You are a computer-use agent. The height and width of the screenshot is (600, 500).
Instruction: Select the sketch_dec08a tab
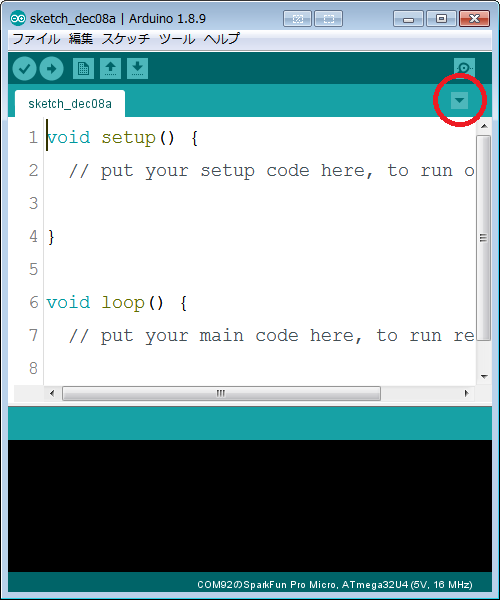(70, 104)
